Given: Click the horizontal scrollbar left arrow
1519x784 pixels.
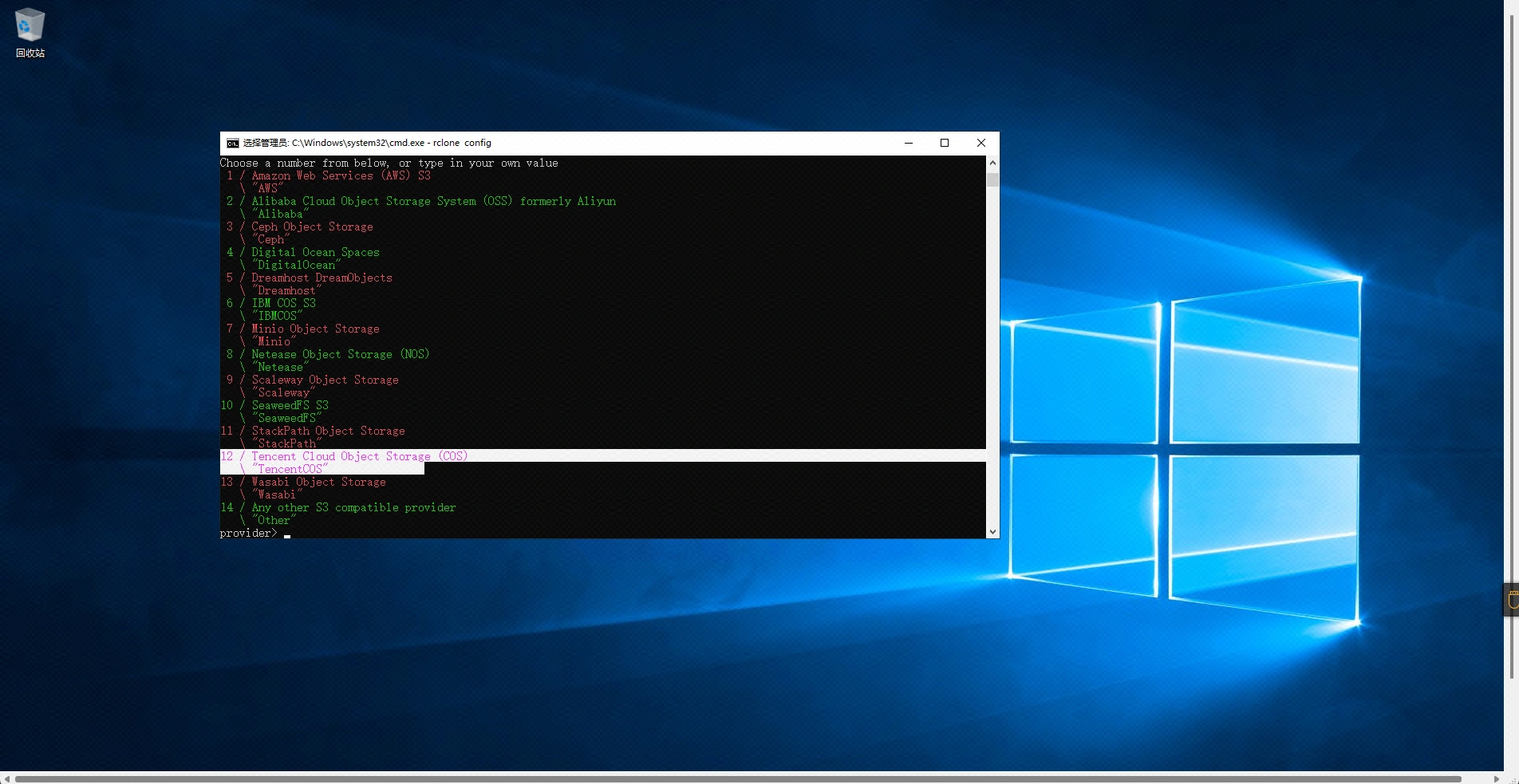Looking at the screenshot, I should [6, 778].
